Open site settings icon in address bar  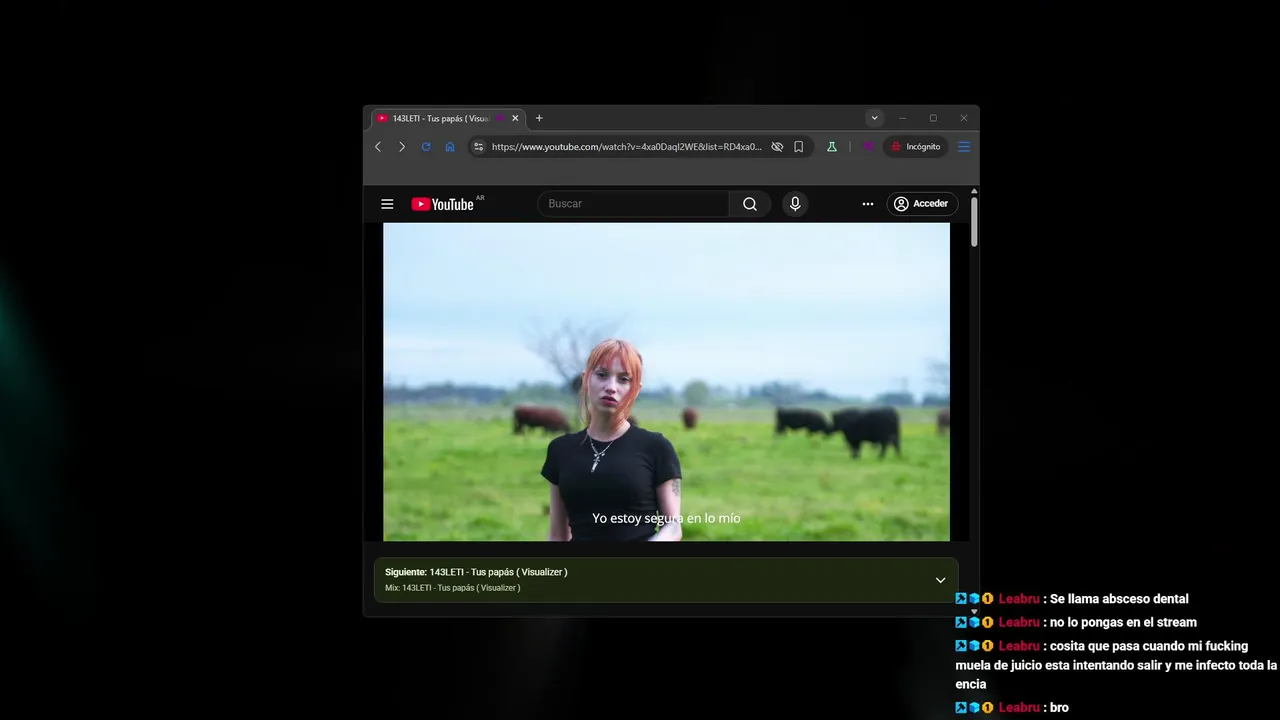[x=479, y=147]
